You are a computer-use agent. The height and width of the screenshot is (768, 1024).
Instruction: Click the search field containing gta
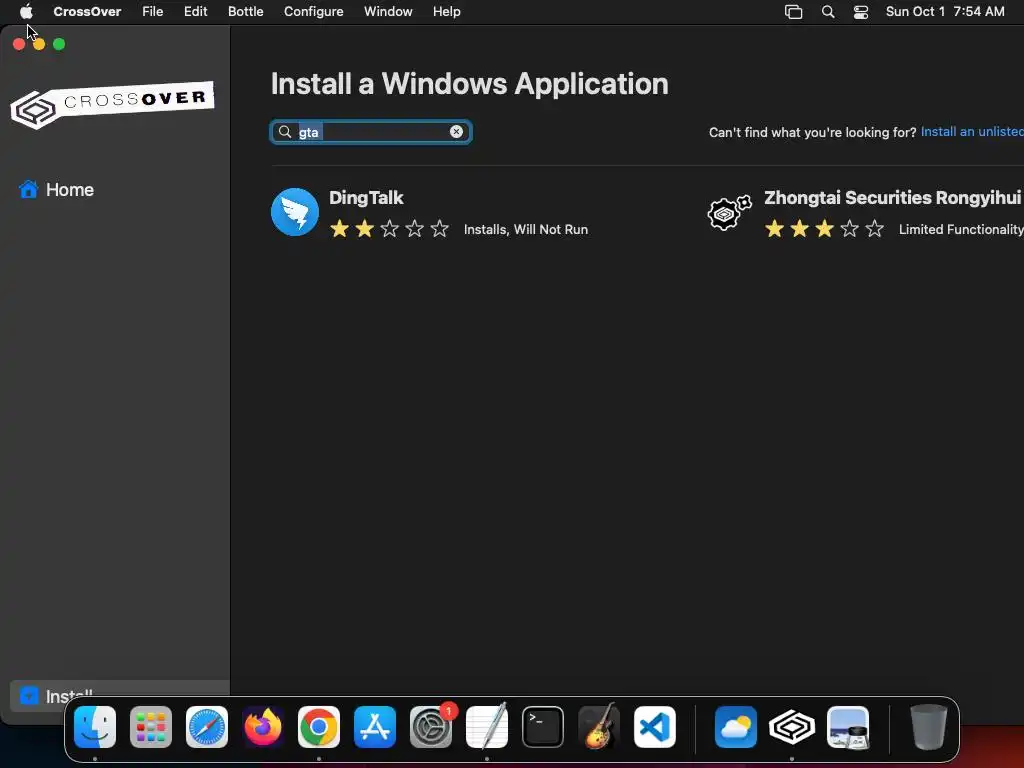tap(371, 132)
